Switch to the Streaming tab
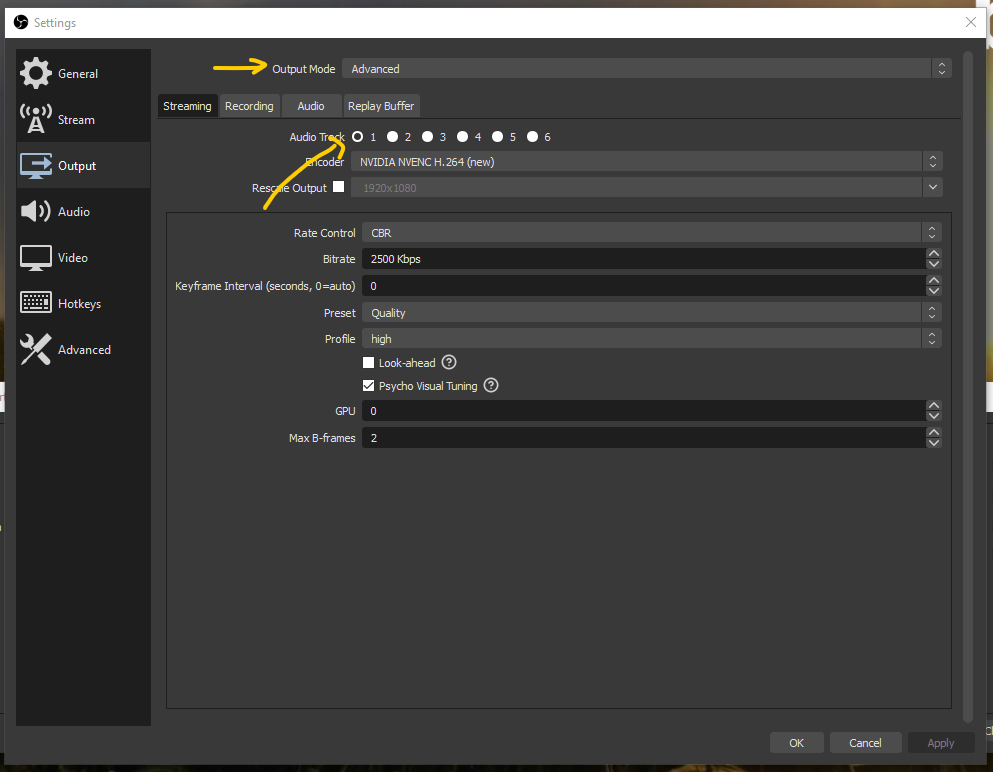The image size is (993, 772). pos(187,106)
